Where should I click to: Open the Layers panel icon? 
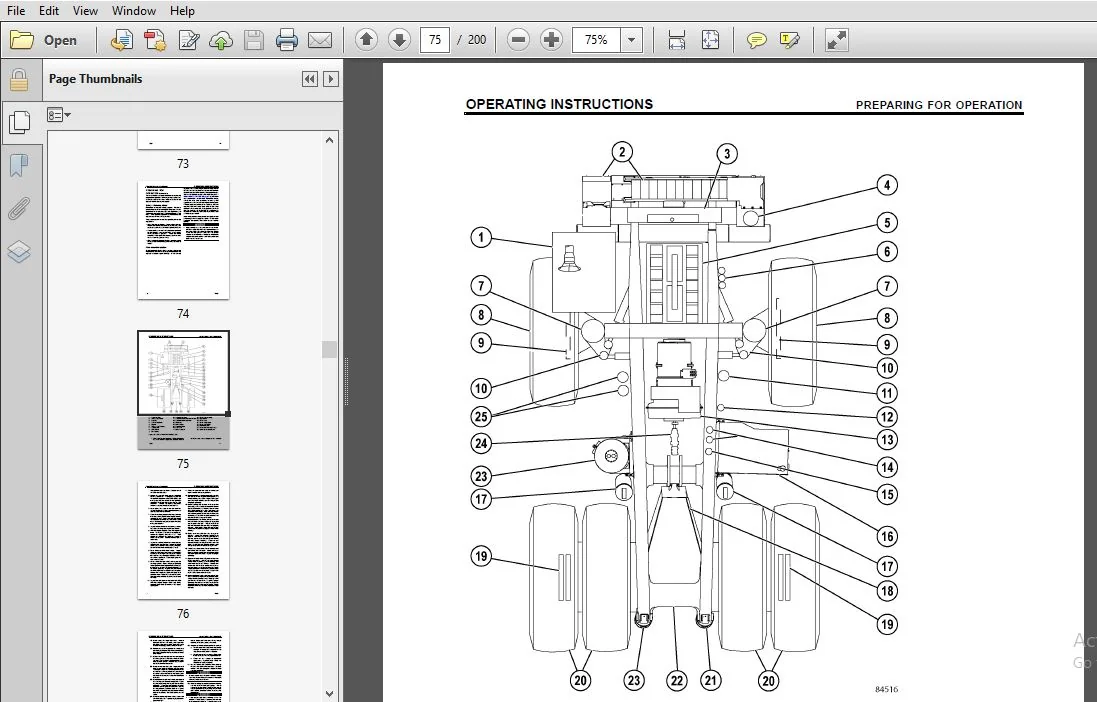pos(19,251)
